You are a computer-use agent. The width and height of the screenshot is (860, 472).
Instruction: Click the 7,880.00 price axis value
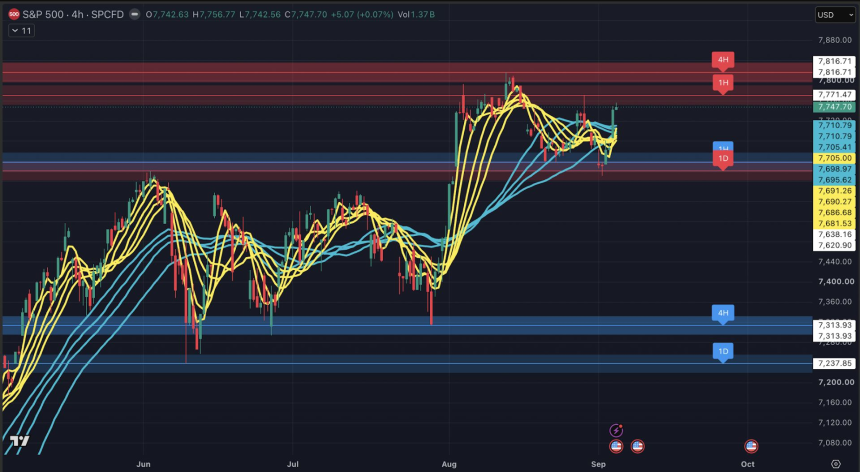point(835,40)
